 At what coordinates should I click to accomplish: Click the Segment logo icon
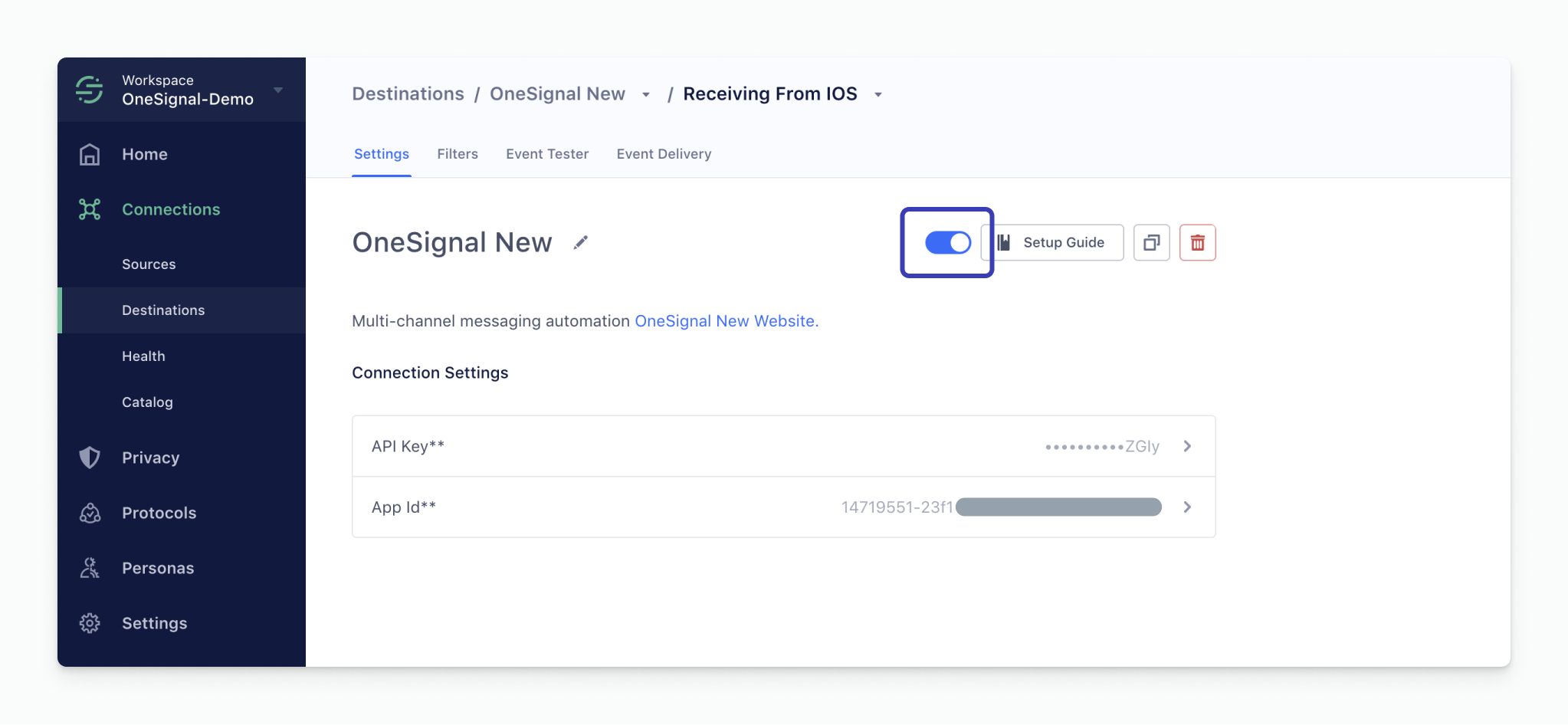pos(90,90)
